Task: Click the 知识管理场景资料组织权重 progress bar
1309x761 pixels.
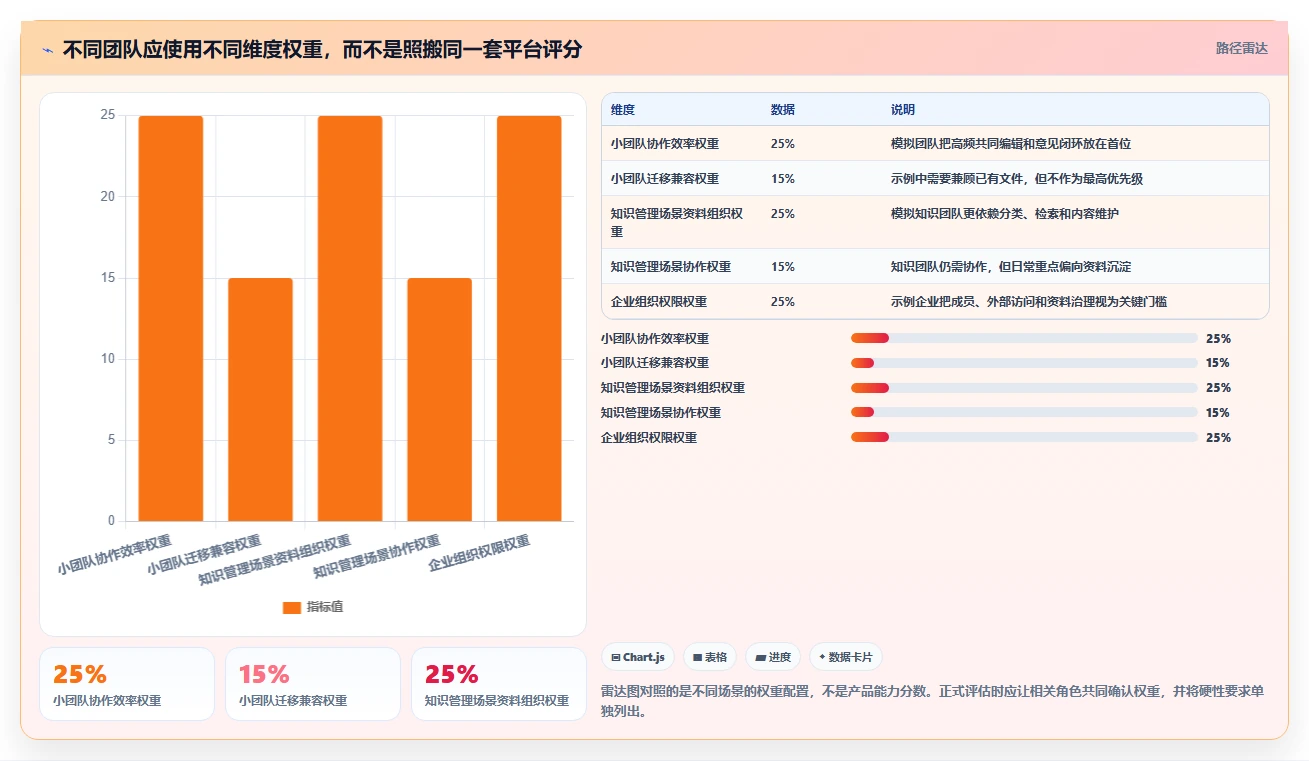Action: (x=1024, y=388)
